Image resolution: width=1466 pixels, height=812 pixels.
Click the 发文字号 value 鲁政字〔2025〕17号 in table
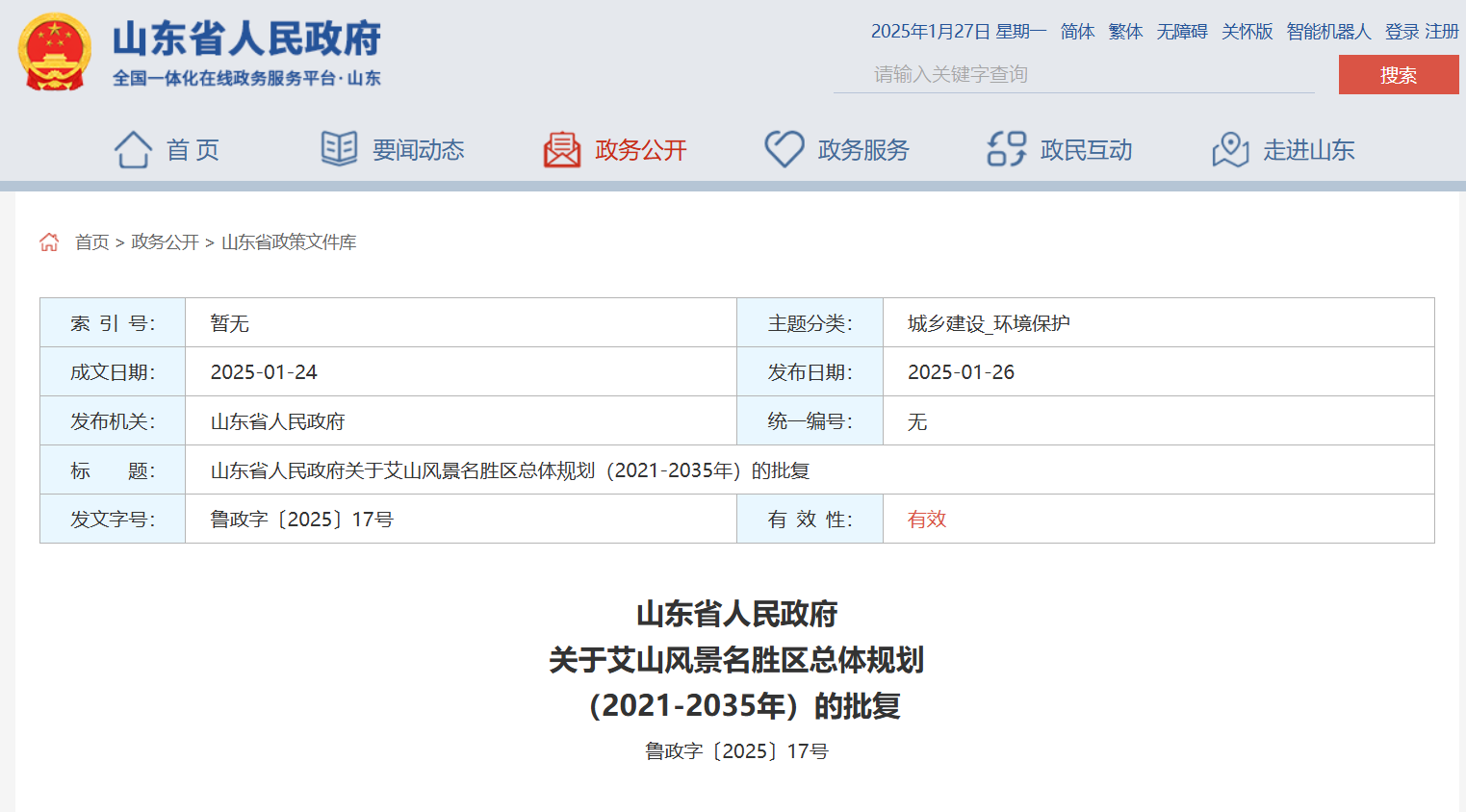(301, 520)
